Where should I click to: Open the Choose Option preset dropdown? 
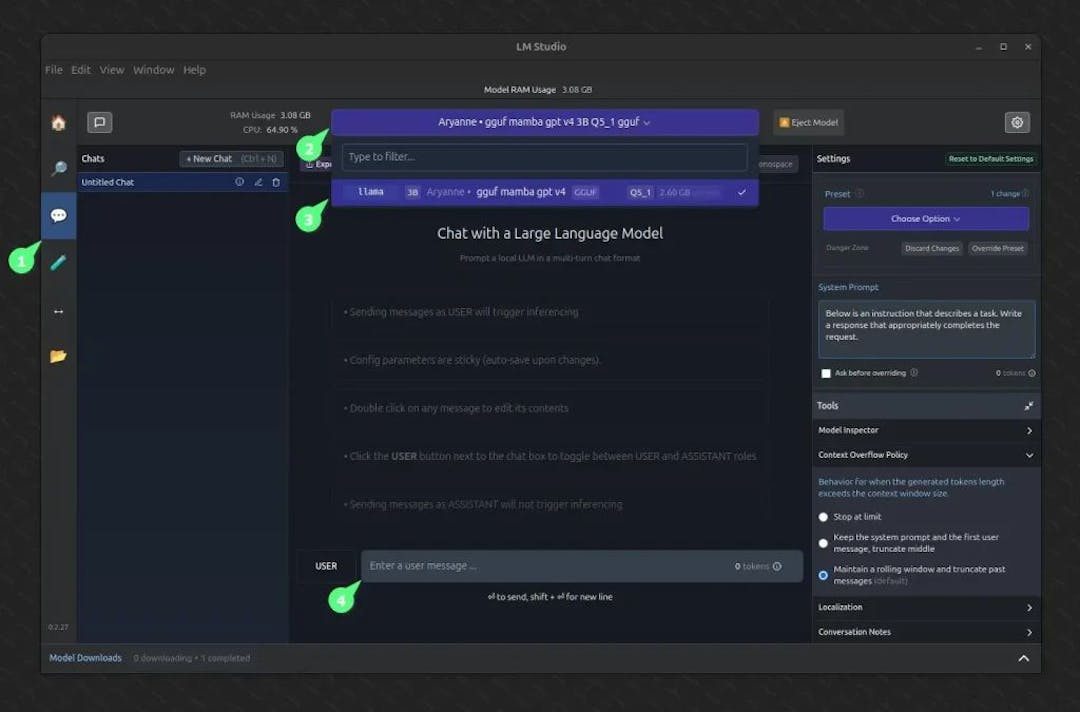[x=925, y=219]
